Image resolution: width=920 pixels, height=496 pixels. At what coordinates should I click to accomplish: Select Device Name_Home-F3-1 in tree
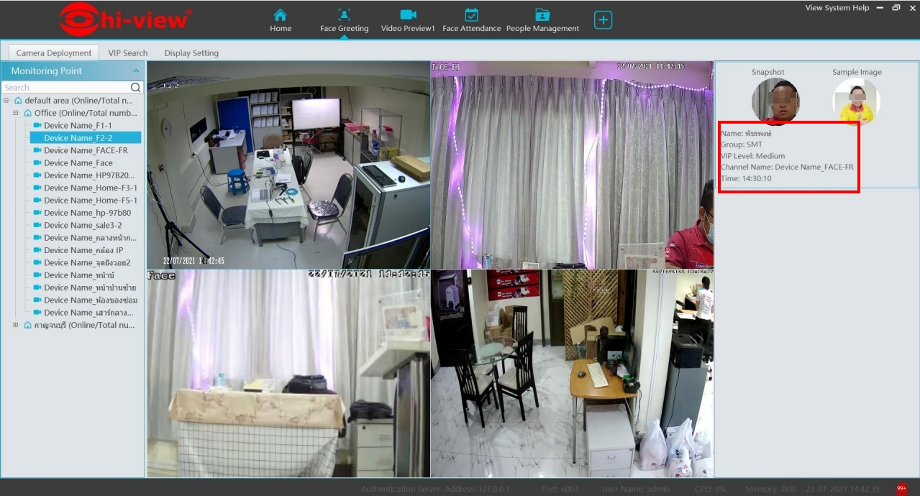(90, 188)
